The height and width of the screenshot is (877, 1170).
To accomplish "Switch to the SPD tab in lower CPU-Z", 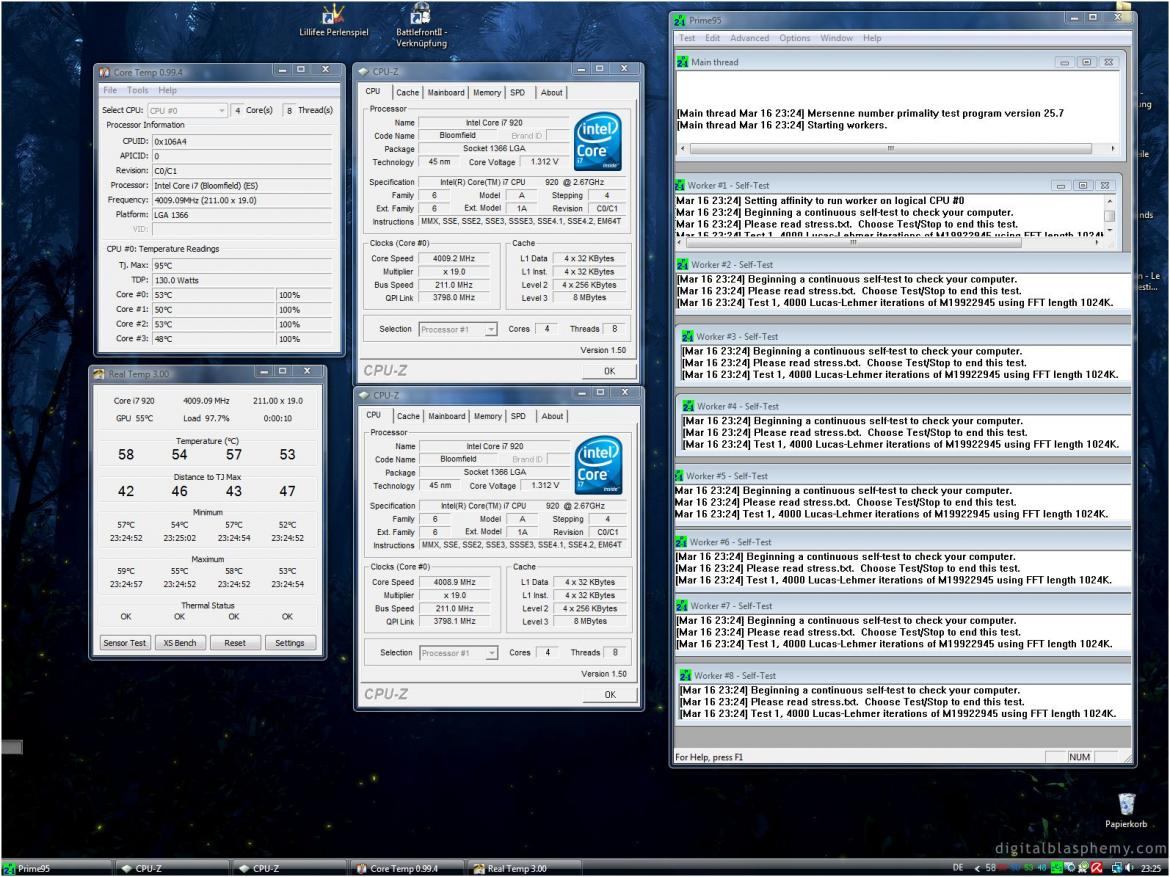I will point(519,416).
